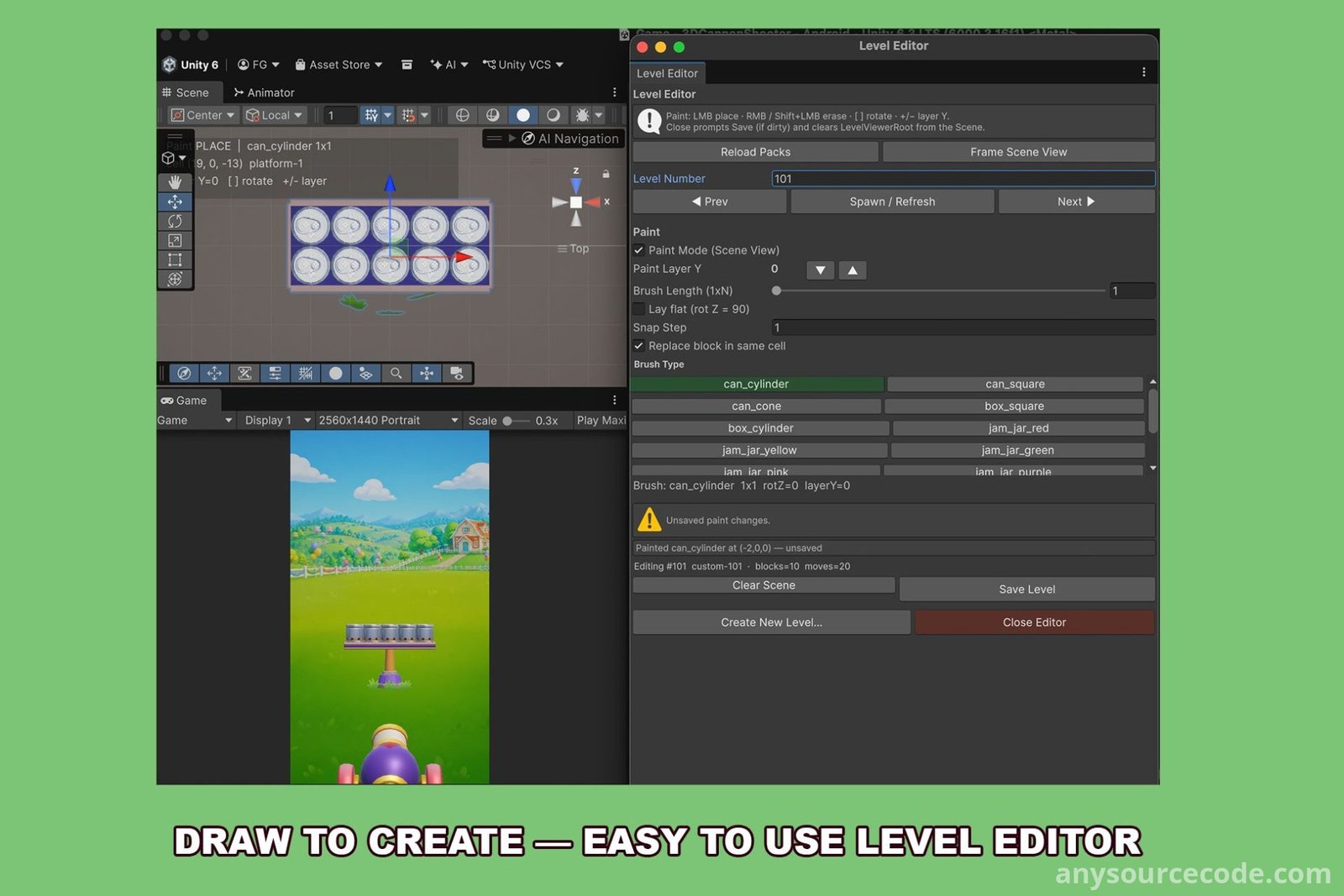Viewport: 1344px width, 896px height.
Task: Click the red X axis cone on gizmo
Action: pyautogui.click(x=594, y=202)
